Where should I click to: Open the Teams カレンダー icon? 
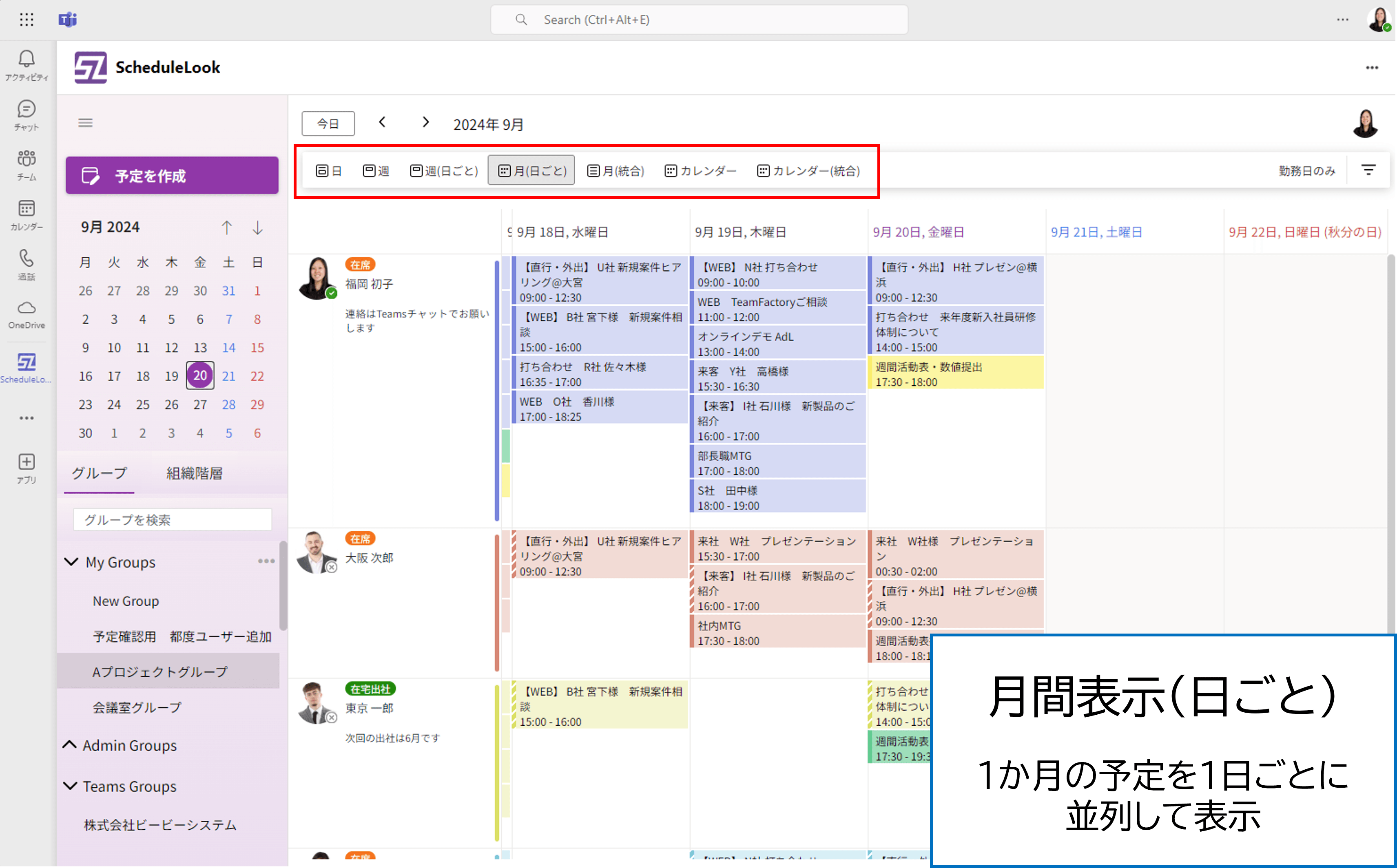[26, 212]
